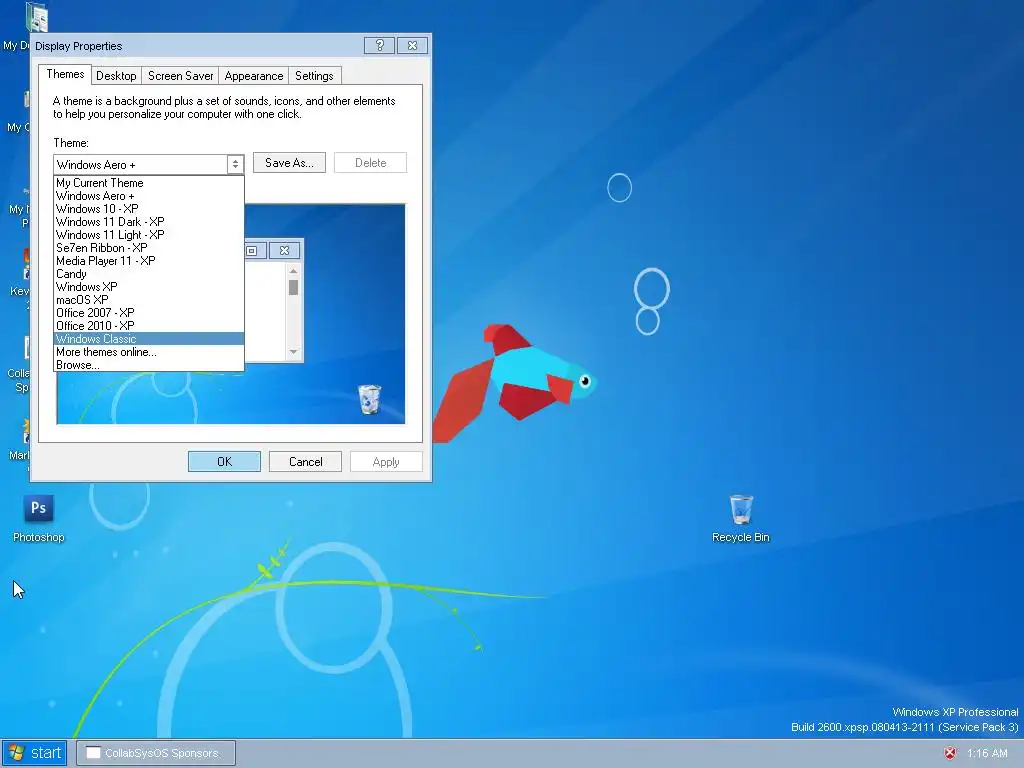Click More themes online option

tap(149, 352)
